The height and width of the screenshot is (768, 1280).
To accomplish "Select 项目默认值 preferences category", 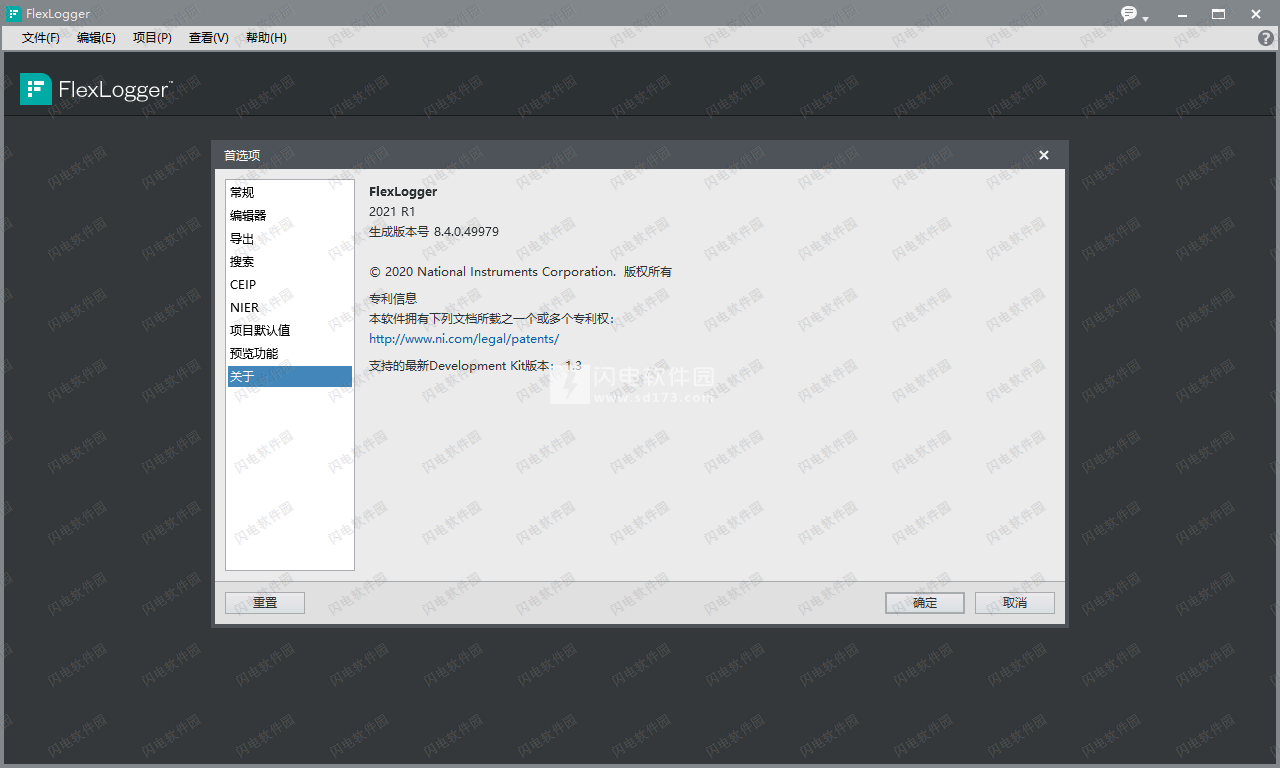I will (x=289, y=330).
